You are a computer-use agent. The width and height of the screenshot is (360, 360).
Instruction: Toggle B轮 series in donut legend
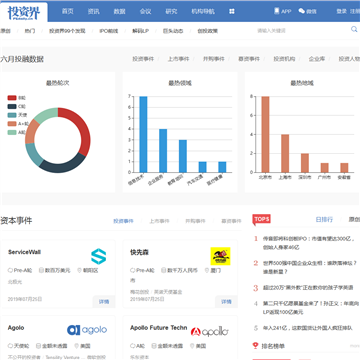[16, 98]
